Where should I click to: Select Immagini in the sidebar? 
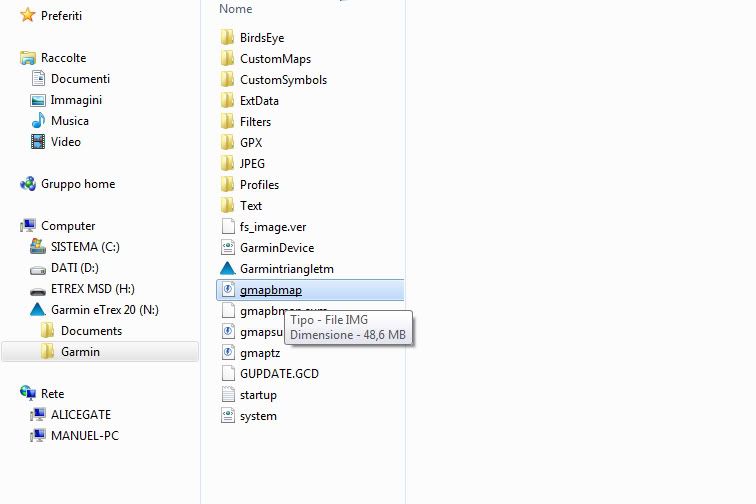tap(76, 100)
